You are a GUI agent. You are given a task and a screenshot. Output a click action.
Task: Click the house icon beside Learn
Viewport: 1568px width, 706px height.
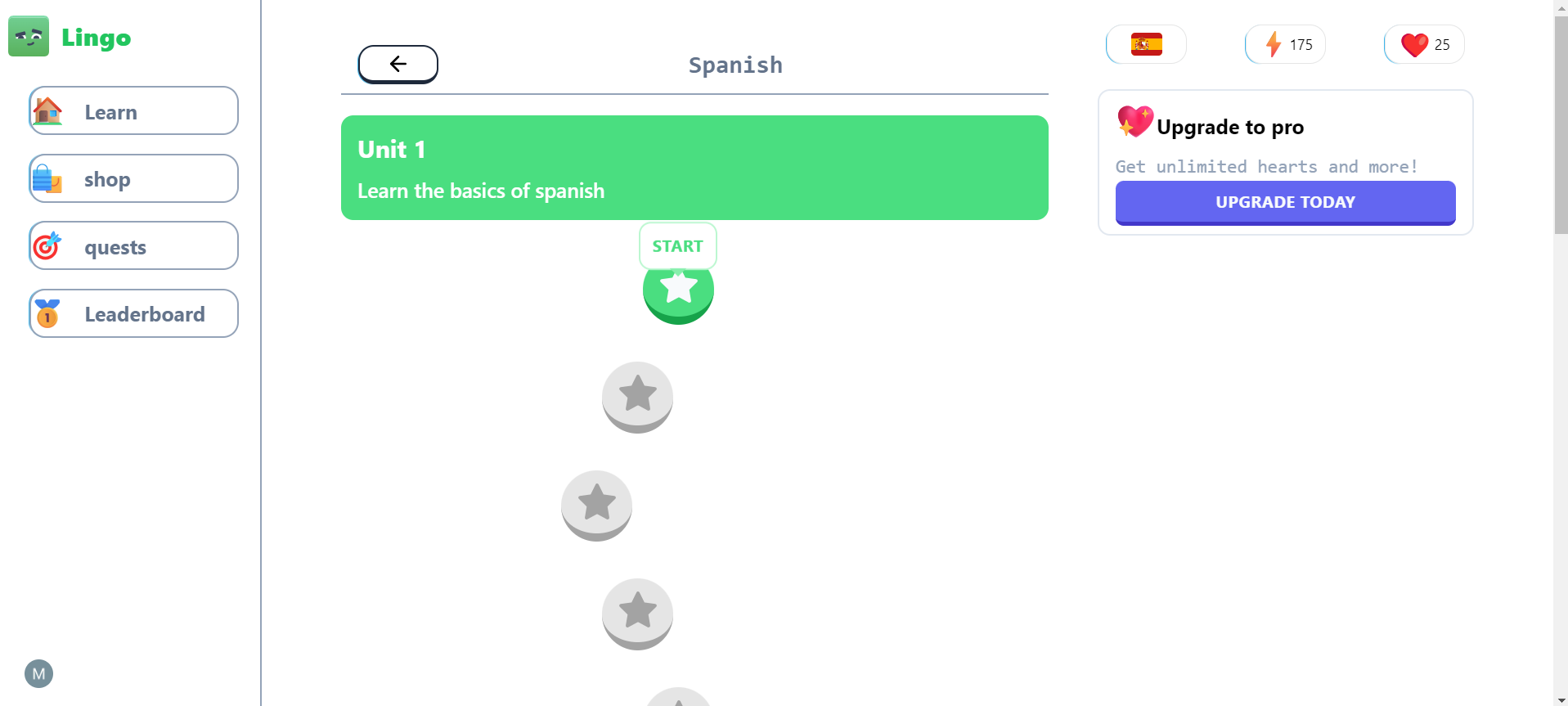point(47,111)
